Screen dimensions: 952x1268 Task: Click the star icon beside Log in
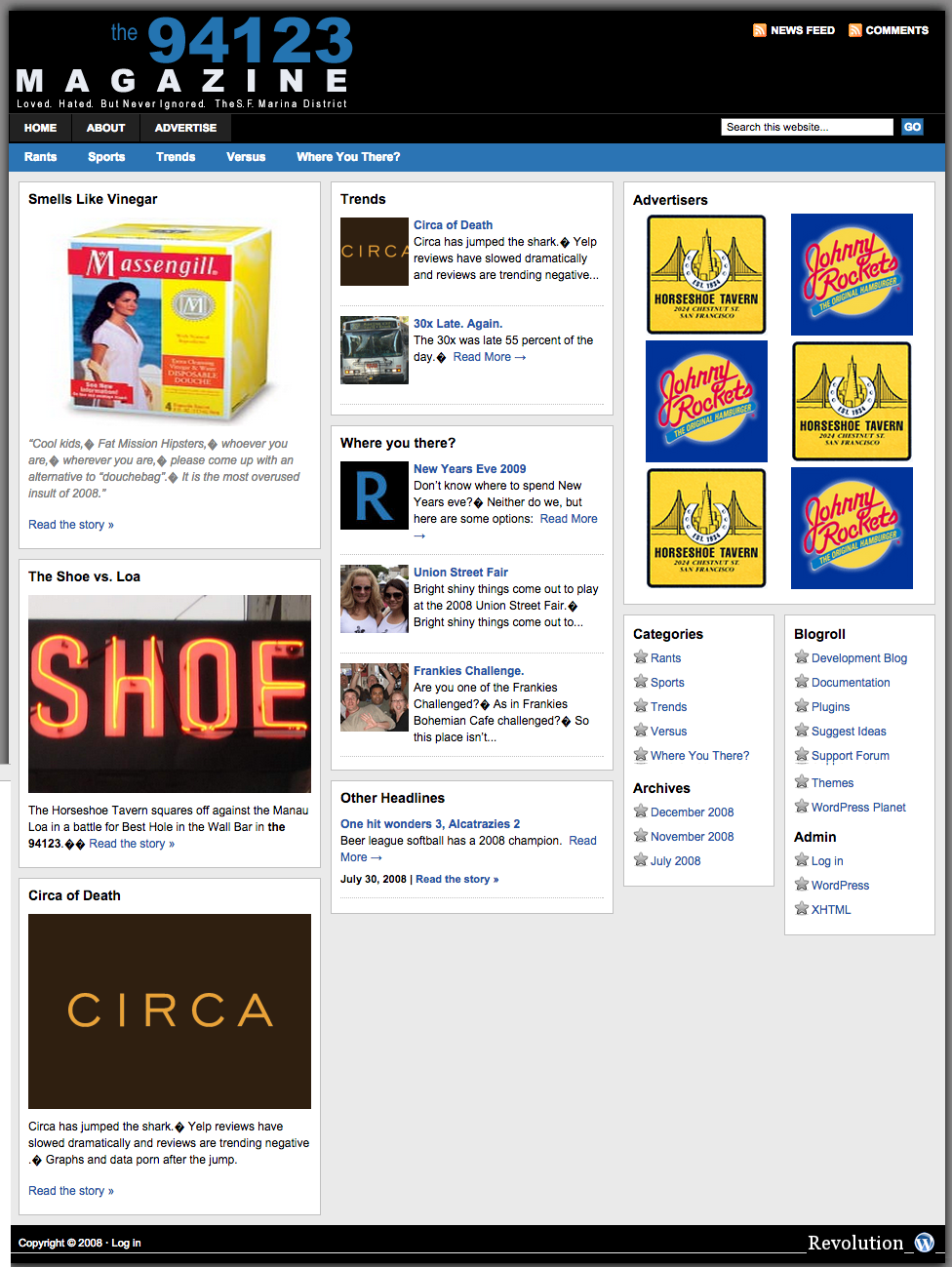click(802, 860)
